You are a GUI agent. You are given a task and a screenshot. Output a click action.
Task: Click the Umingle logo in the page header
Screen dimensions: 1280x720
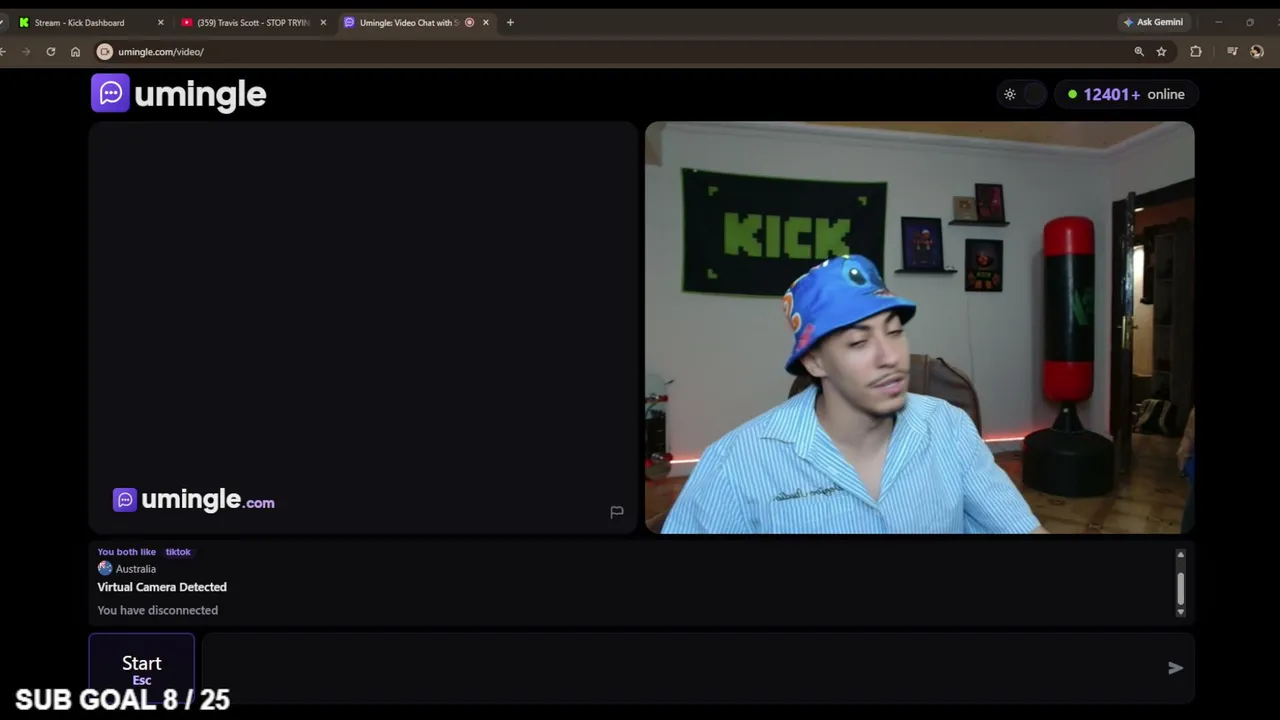click(x=179, y=94)
